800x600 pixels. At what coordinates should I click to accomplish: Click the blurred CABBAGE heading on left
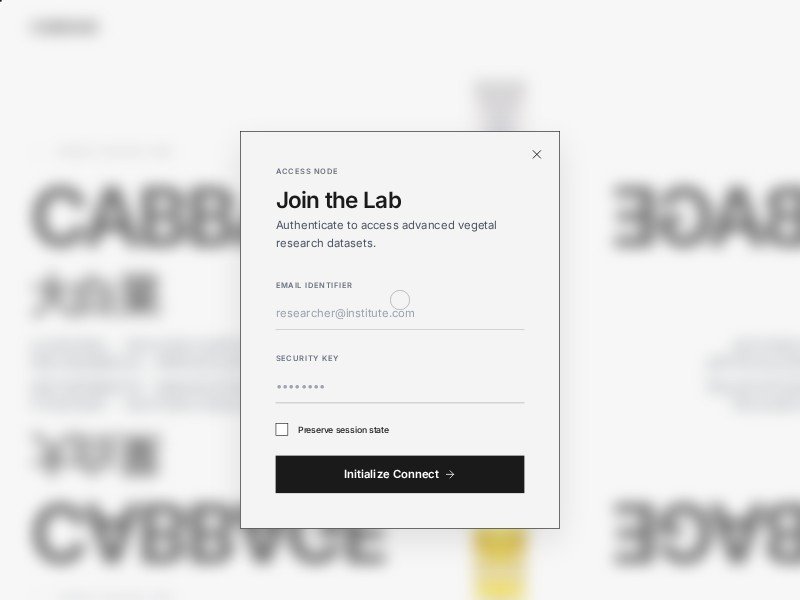click(x=135, y=215)
